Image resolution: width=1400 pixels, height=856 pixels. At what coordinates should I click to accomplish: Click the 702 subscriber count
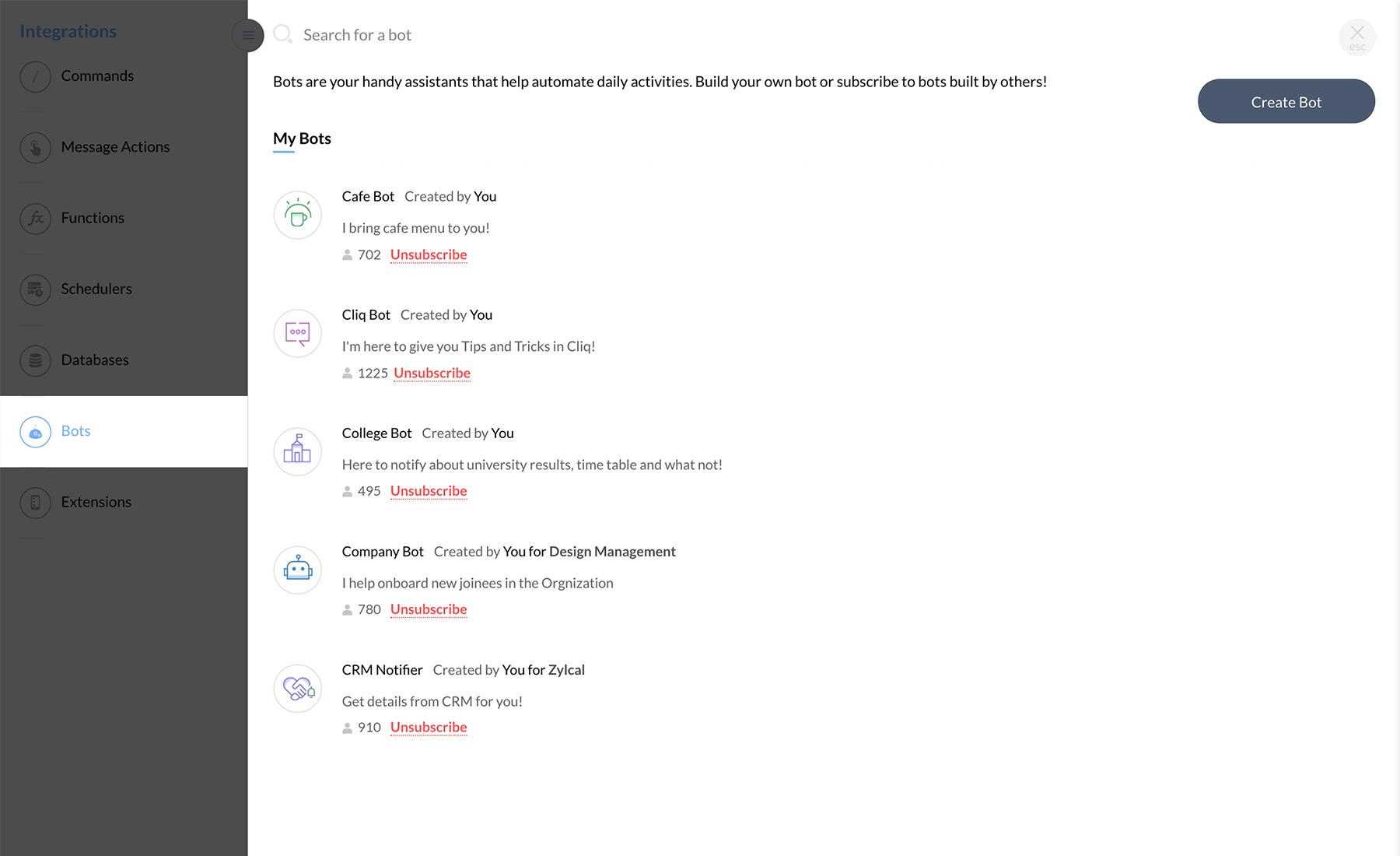click(x=369, y=255)
